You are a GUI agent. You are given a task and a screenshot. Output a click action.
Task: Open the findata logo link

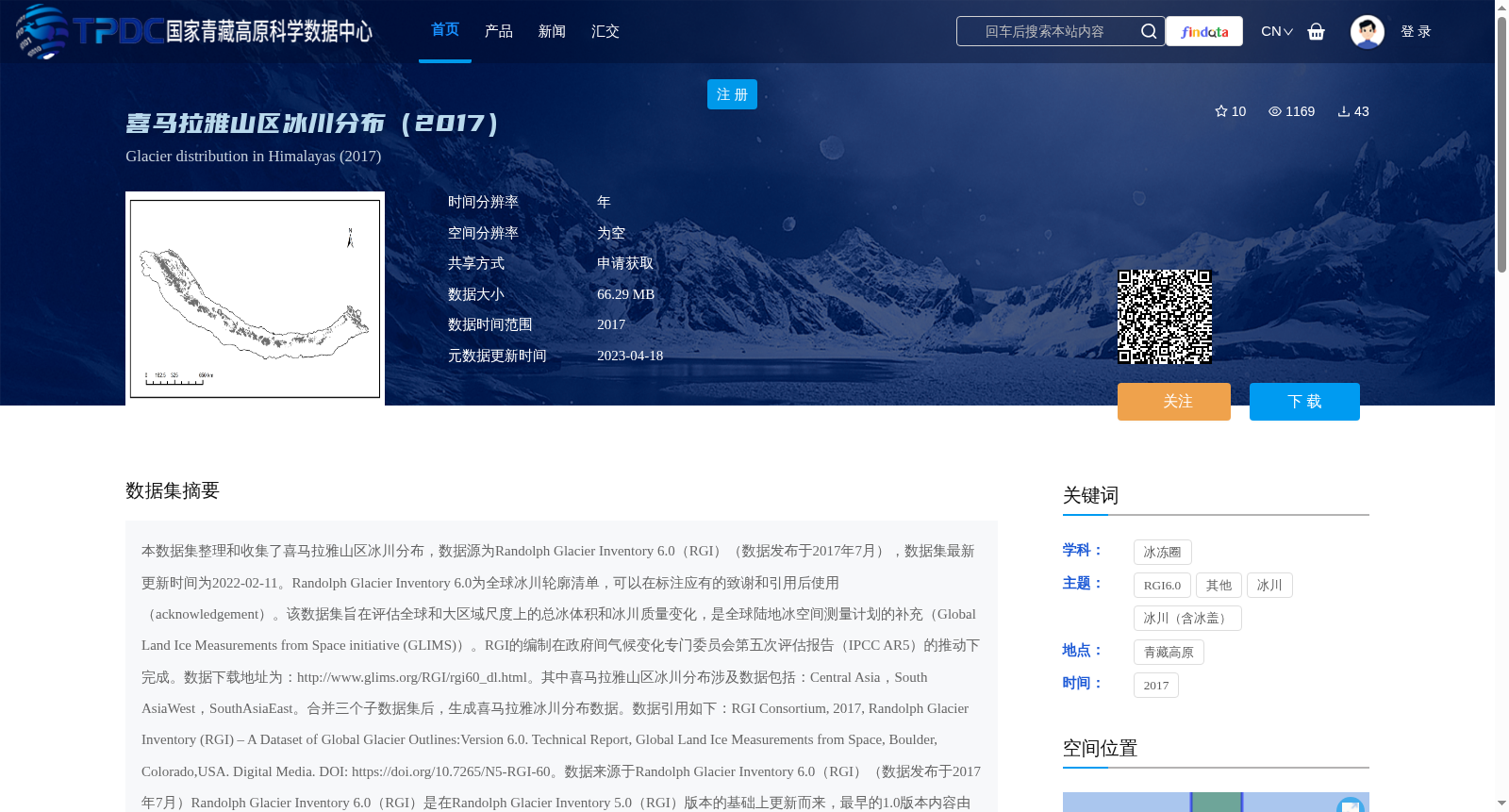(x=1204, y=31)
